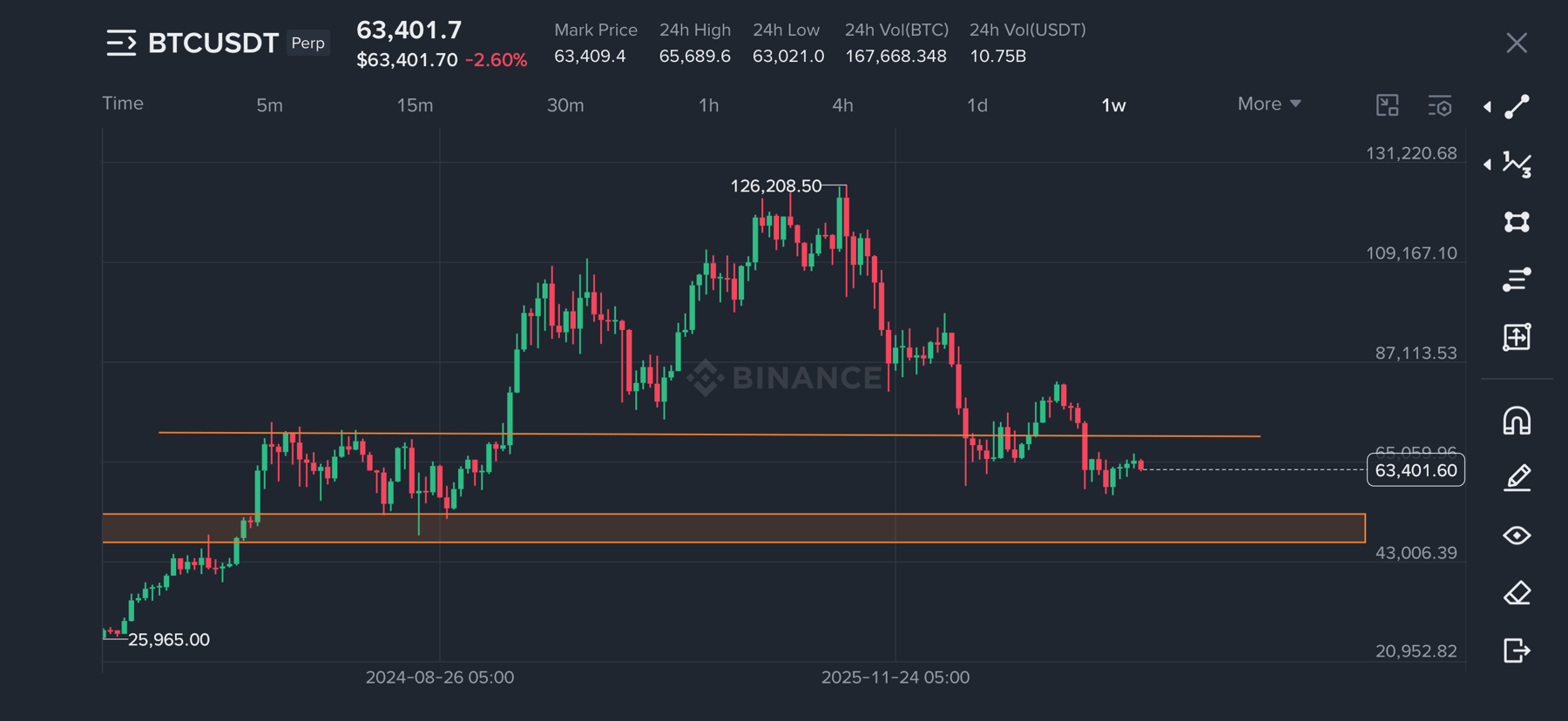Click the -2.60% price change
The width and height of the screenshot is (1568, 721).
coord(496,60)
